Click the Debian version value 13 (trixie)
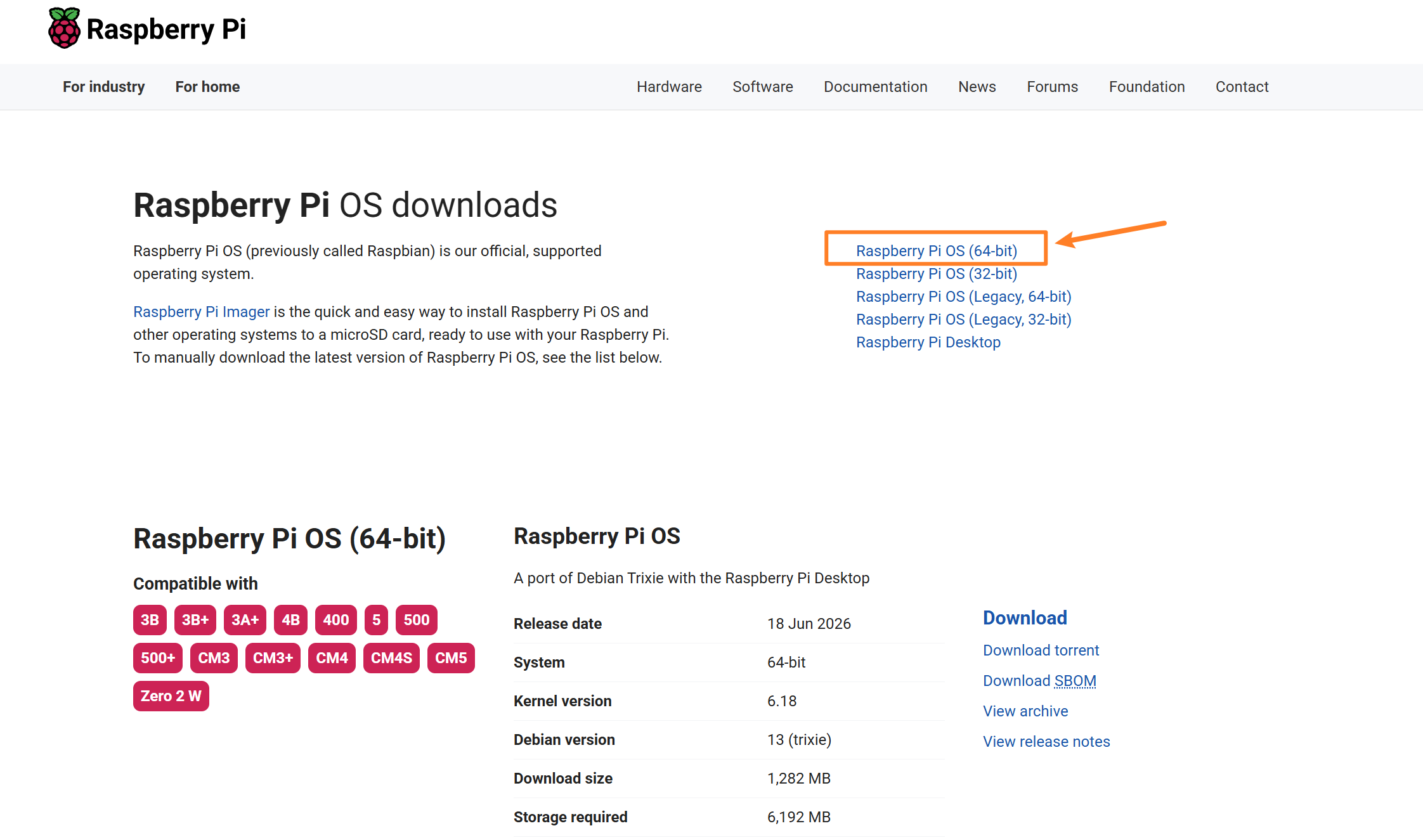This screenshot has width=1423, height=840. point(799,740)
